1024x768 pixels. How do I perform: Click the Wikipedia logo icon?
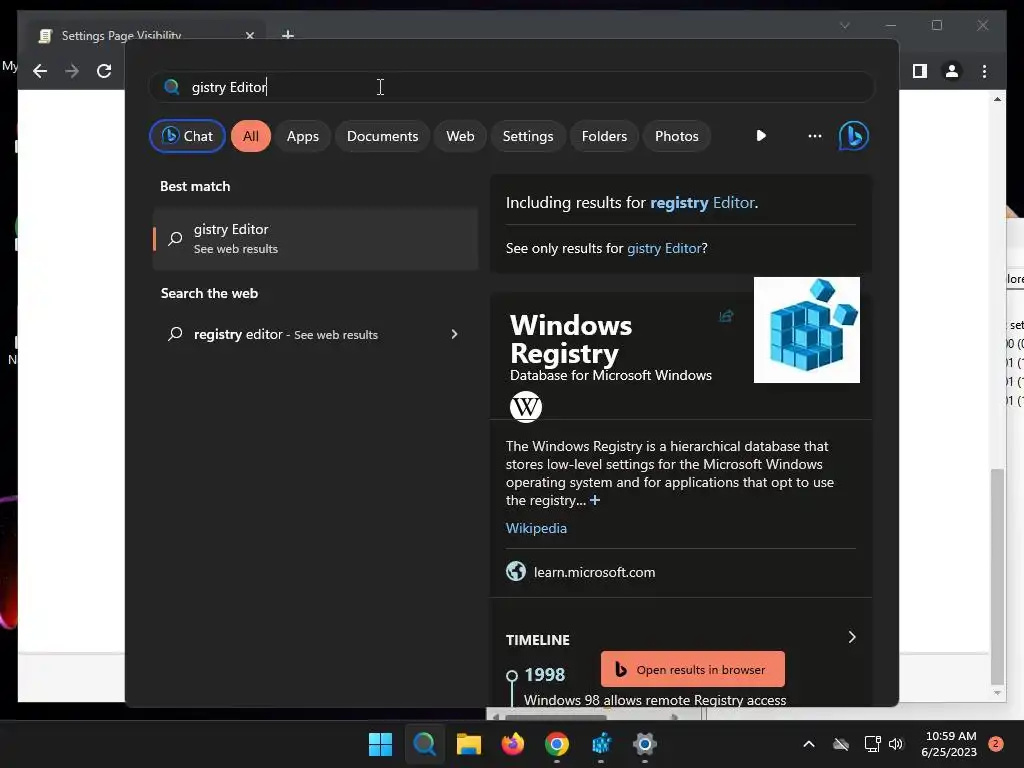click(526, 407)
